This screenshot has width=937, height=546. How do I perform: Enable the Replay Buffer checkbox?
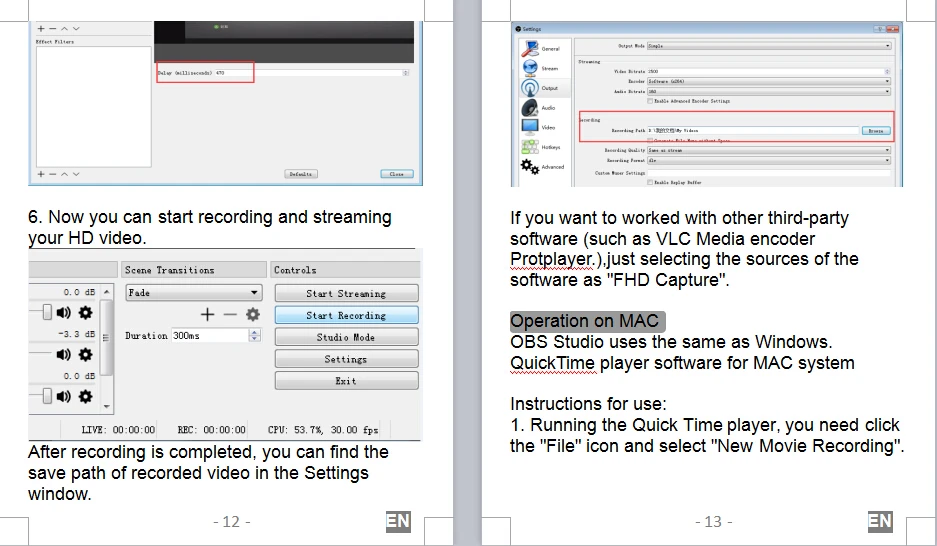650,182
